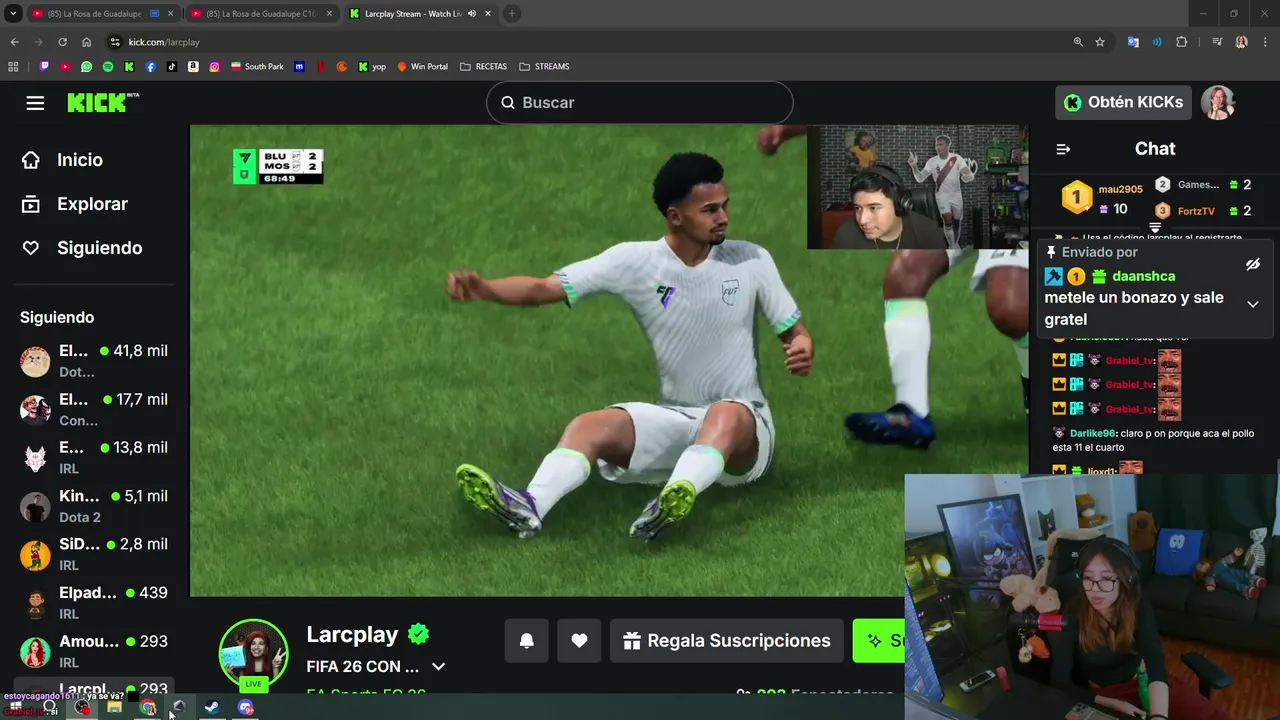
Task: Open the Google Translate extension icon
Action: (1133, 42)
